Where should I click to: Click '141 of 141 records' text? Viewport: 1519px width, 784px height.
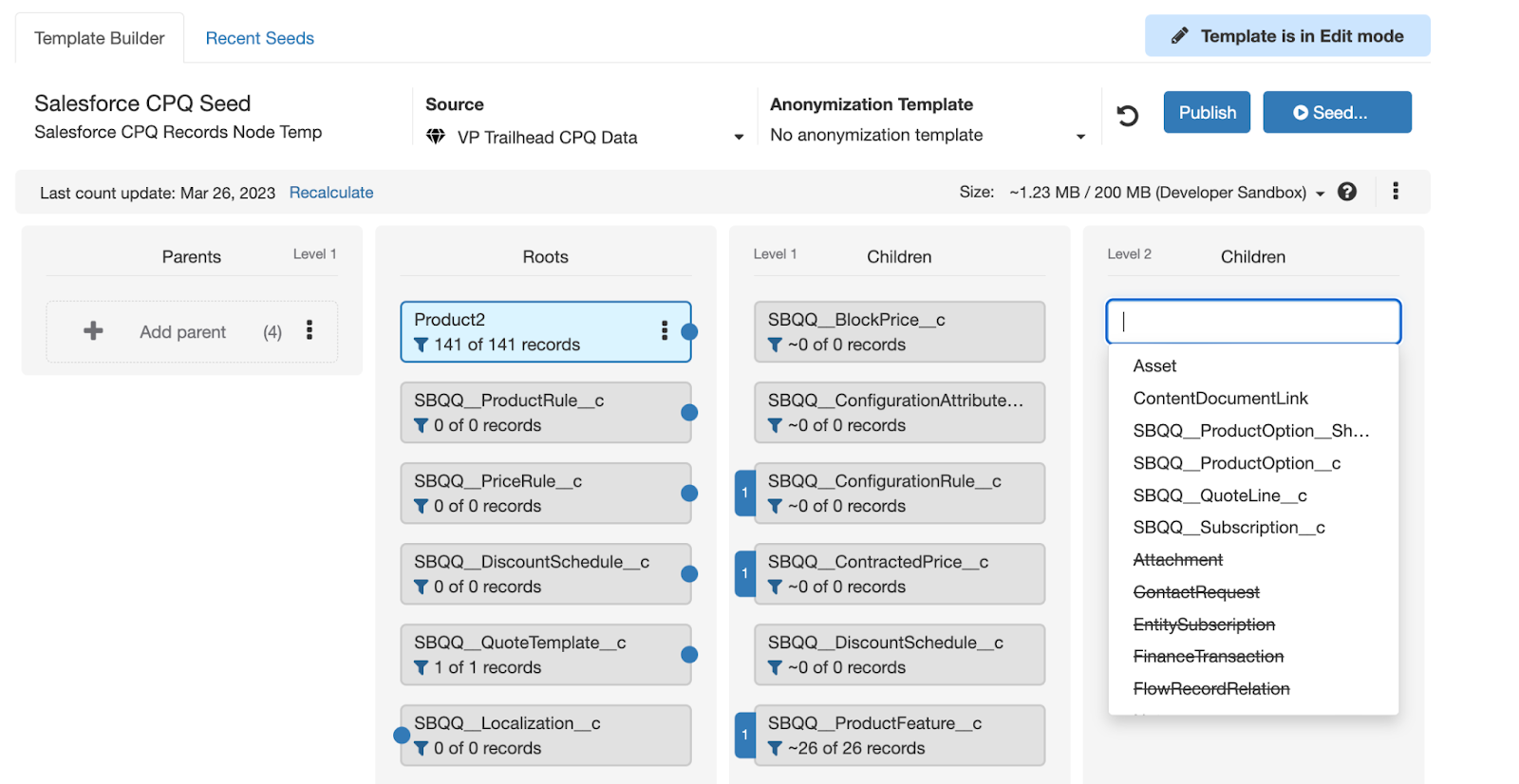tap(507, 345)
